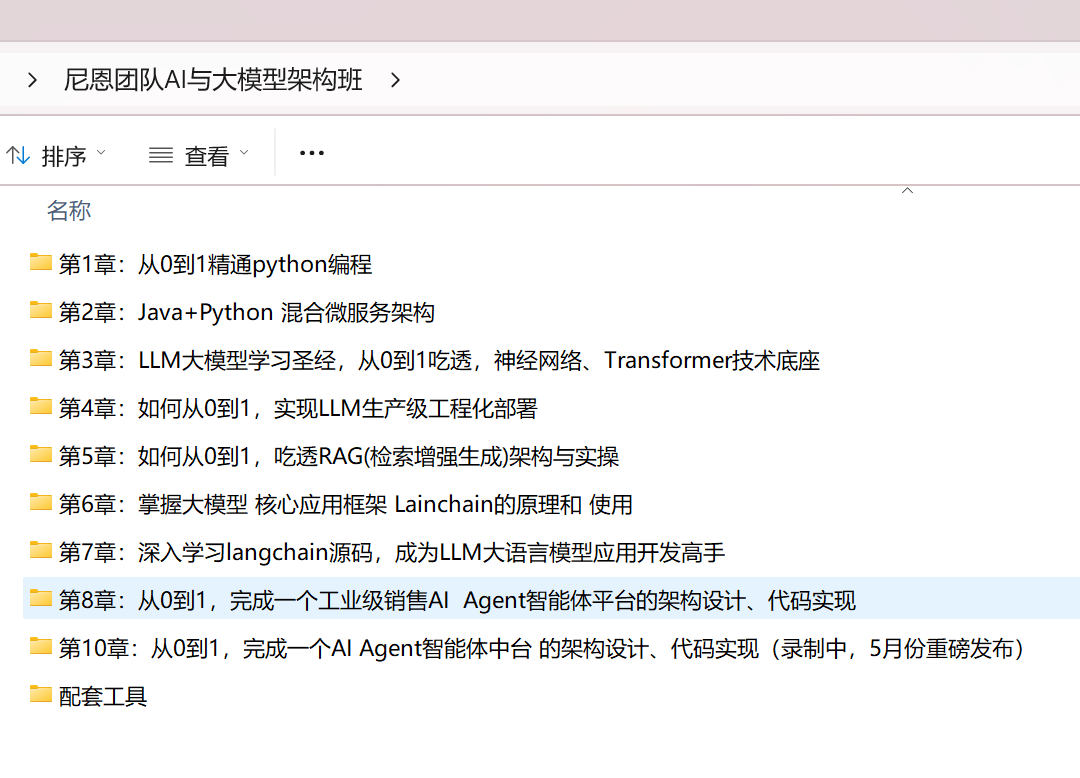Click the scrollbar up arrow
The width and height of the screenshot is (1080, 778).
tap(907, 189)
